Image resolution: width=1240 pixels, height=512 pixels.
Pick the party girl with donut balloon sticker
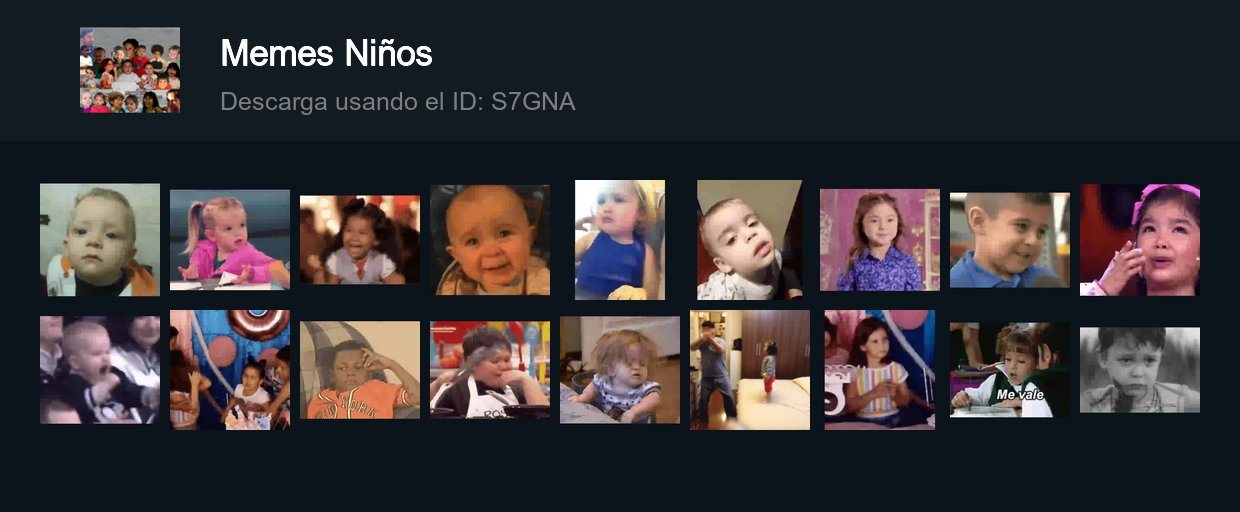point(230,370)
